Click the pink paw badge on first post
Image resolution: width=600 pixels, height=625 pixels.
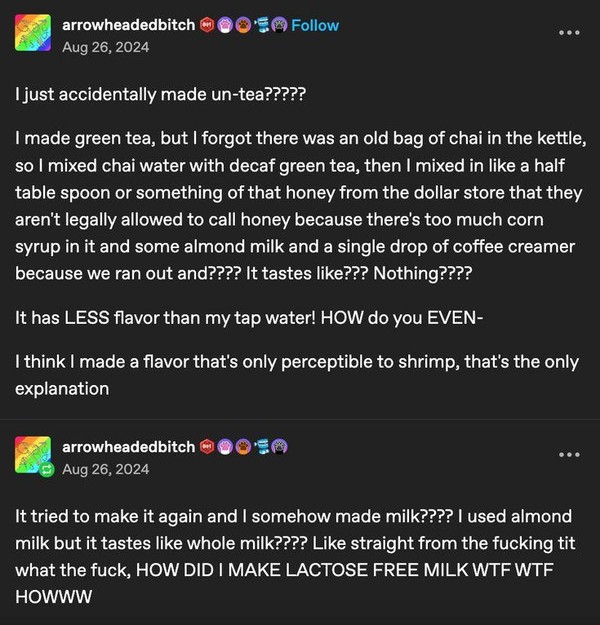click(225, 26)
